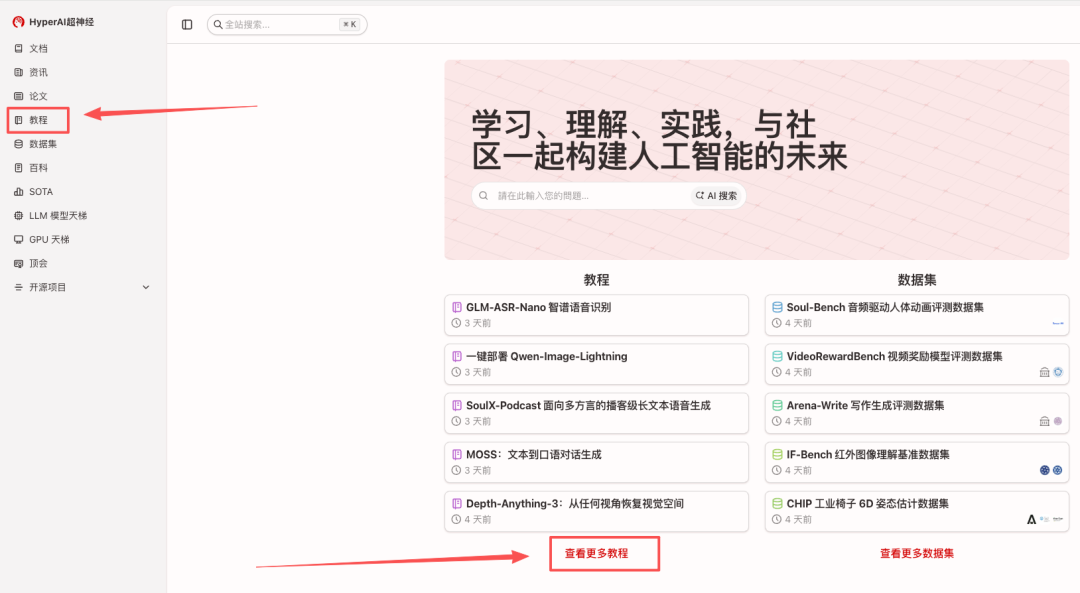This screenshot has width=1080, height=593.
Task: Click the AI 搜索 button
Action: pyautogui.click(x=716, y=196)
